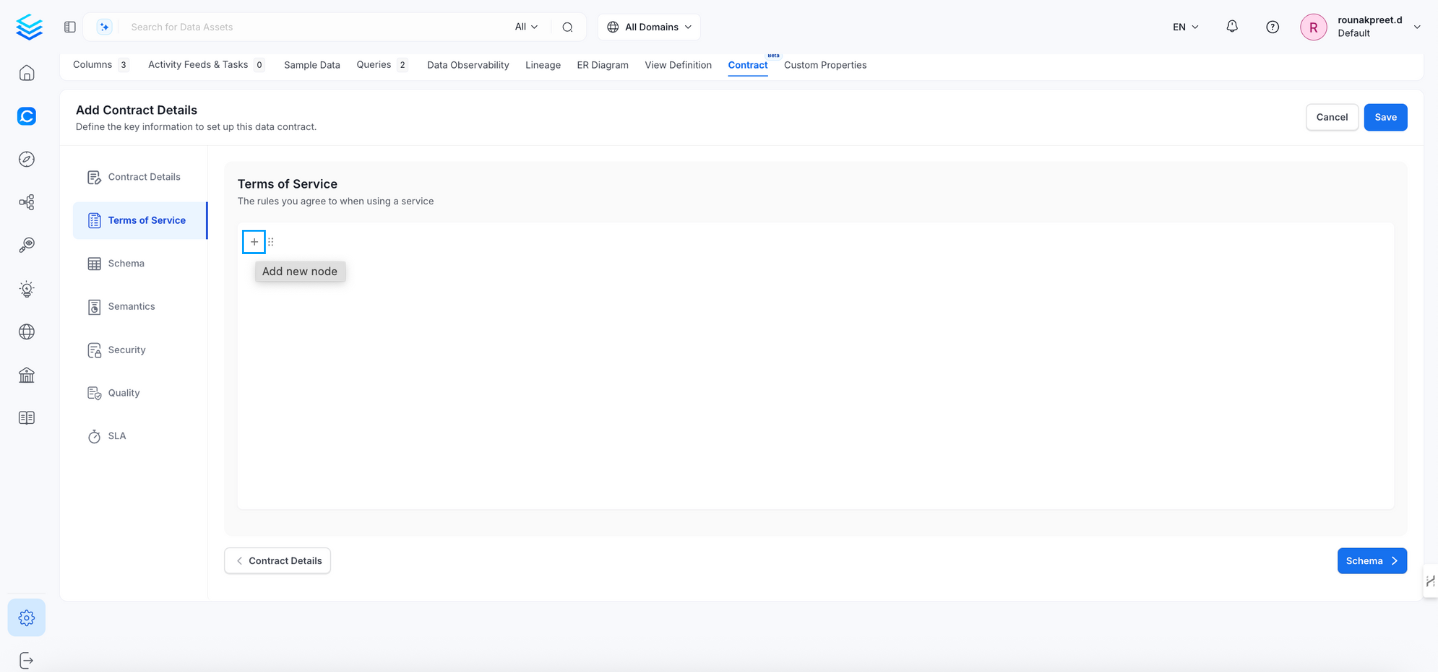Expand the All Domains dropdown
The height and width of the screenshot is (672, 1438).
pyautogui.click(x=649, y=27)
